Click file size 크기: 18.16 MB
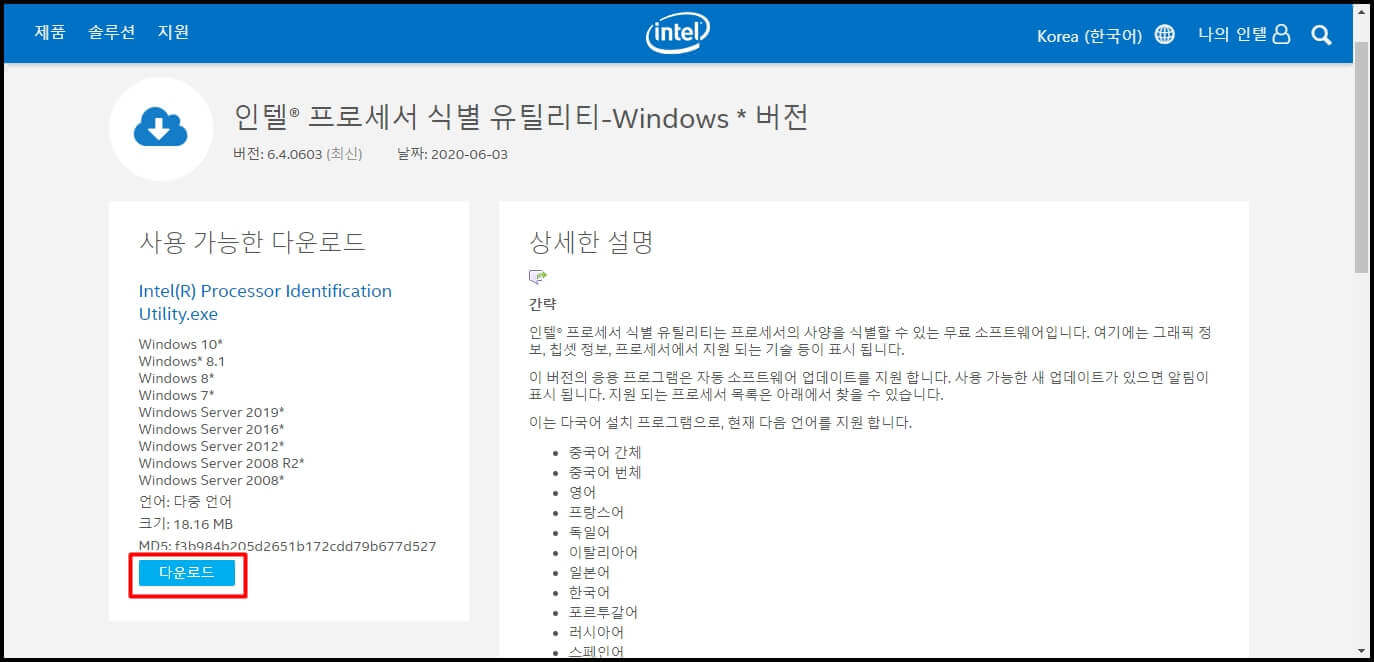The height and width of the screenshot is (662, 1374). pyautogui.click(x=186, y=524)
